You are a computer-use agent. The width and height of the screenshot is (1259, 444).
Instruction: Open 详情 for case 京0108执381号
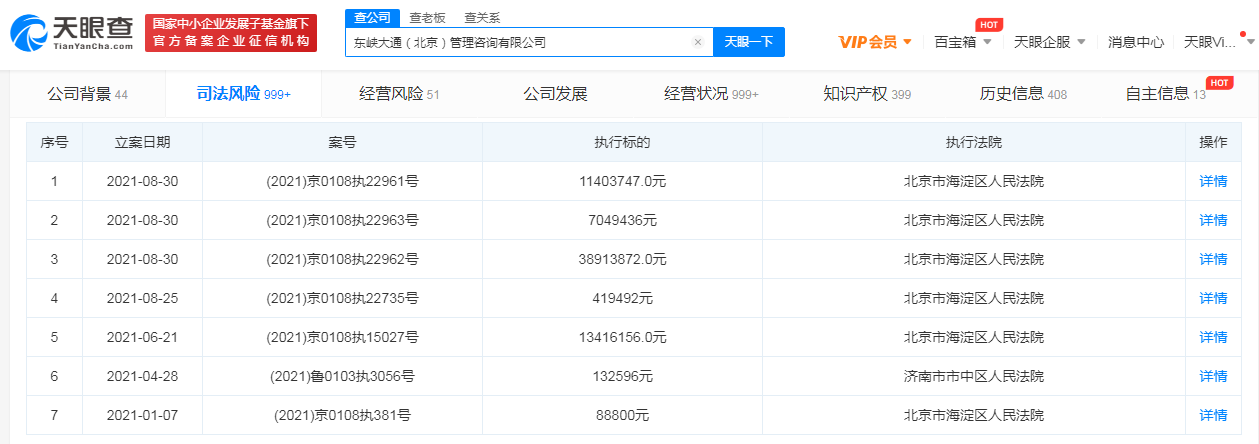tap(1212, 415)
